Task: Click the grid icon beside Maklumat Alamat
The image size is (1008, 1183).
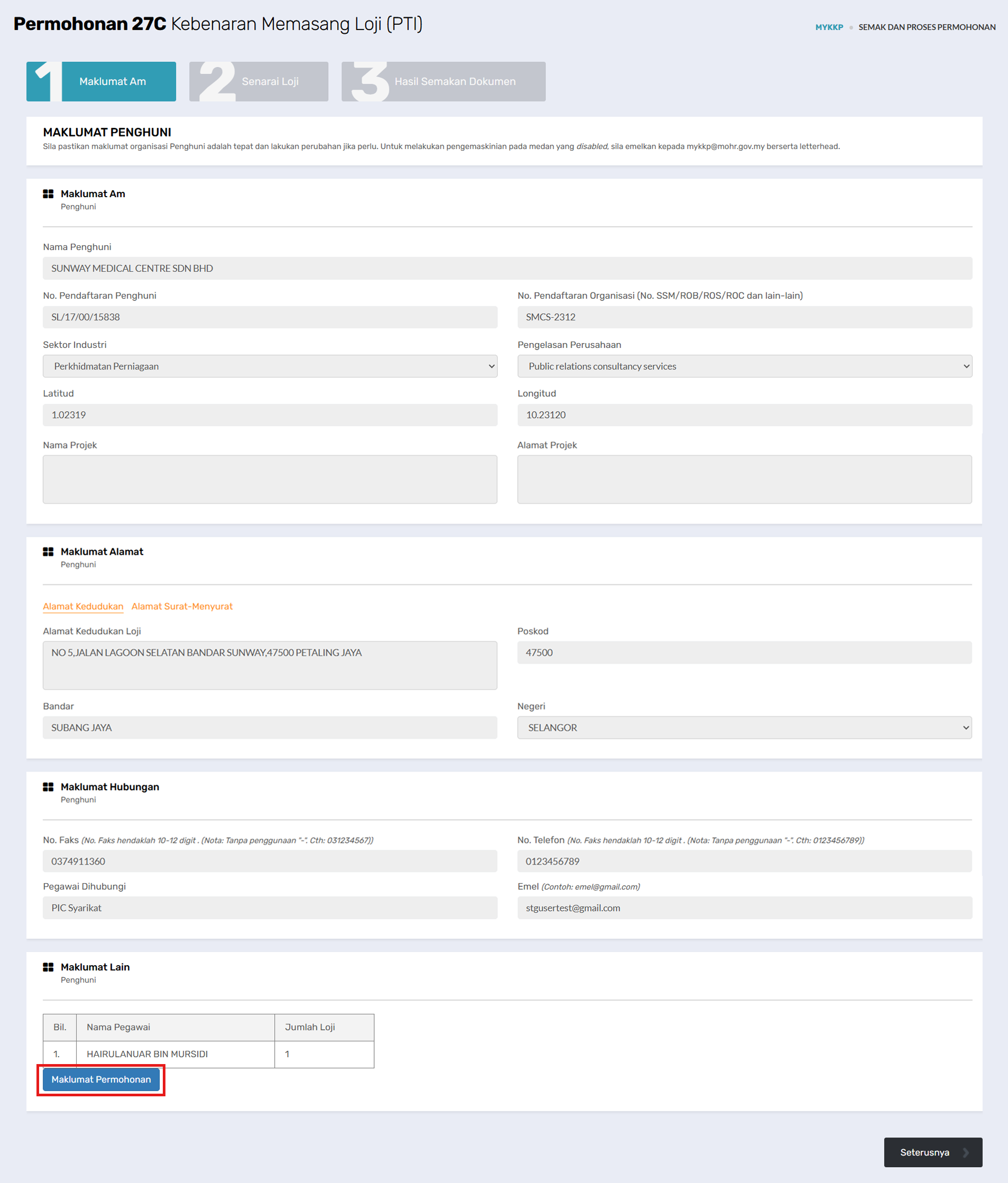Action: click(48, 551)
